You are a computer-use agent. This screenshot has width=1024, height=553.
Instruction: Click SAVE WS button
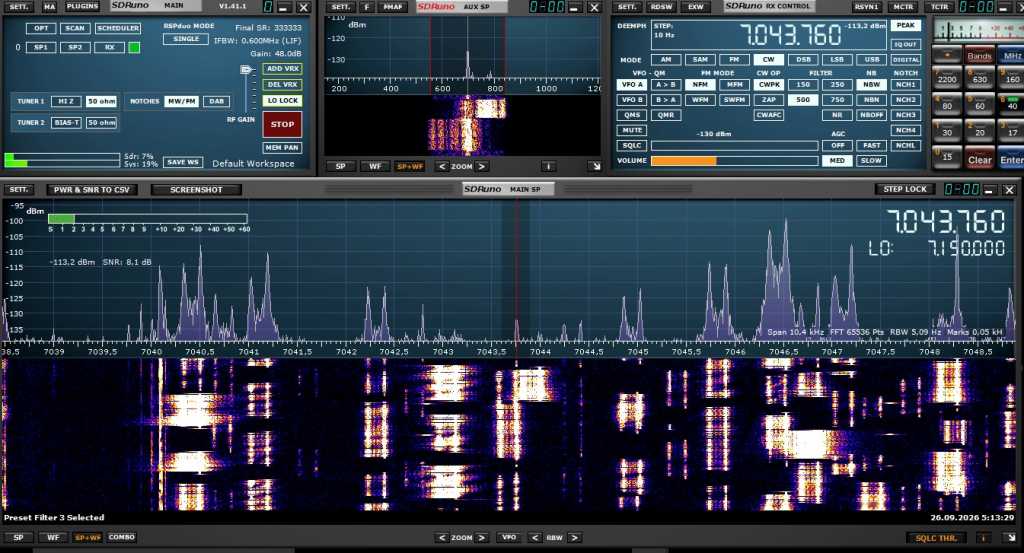[183, 162]
